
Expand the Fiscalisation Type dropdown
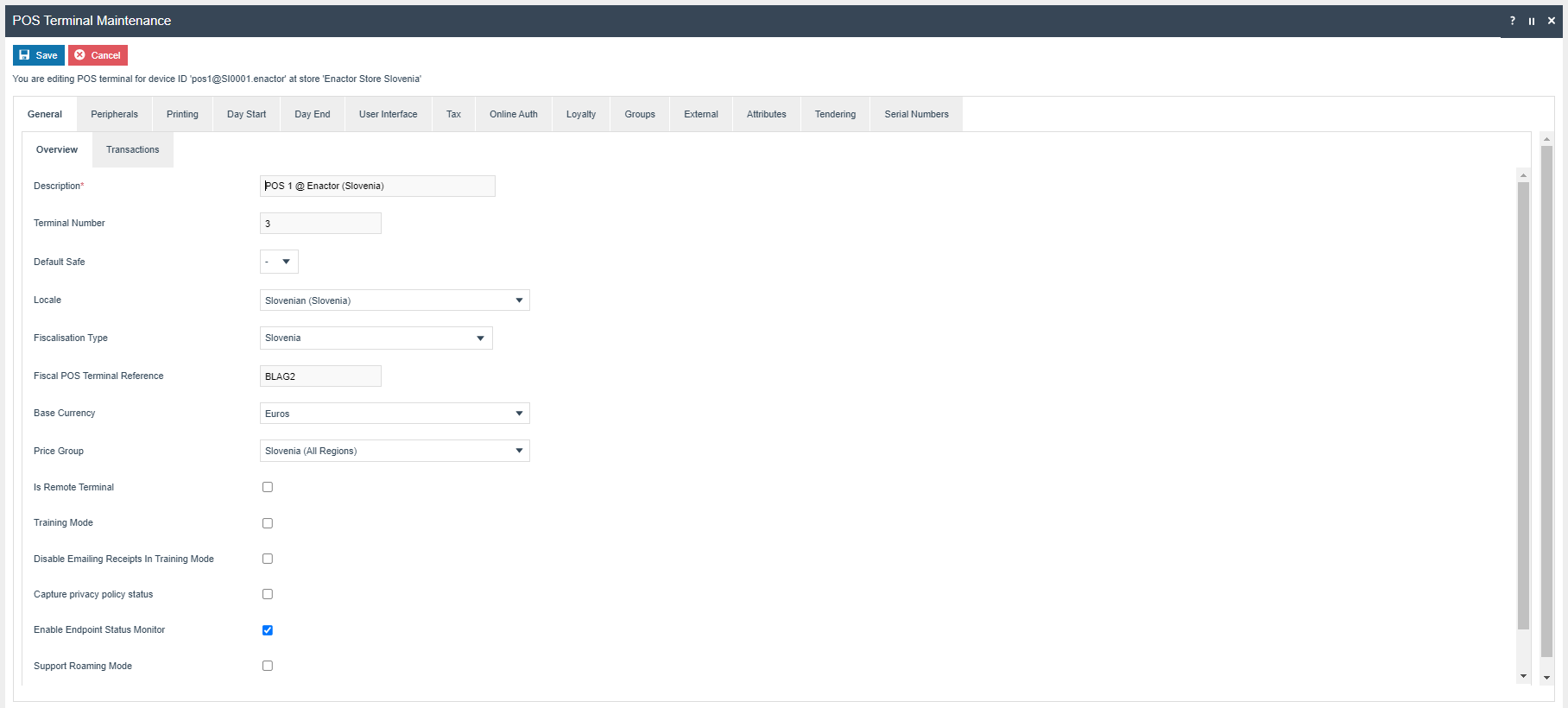coord(376,338)
